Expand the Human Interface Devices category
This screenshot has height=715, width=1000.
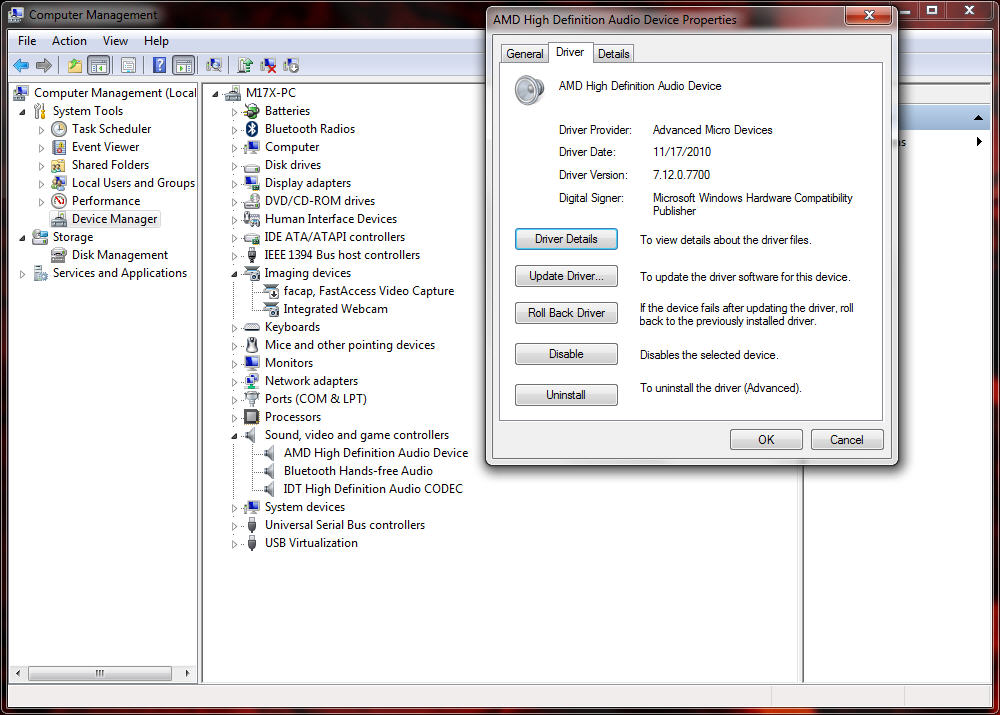234,219
